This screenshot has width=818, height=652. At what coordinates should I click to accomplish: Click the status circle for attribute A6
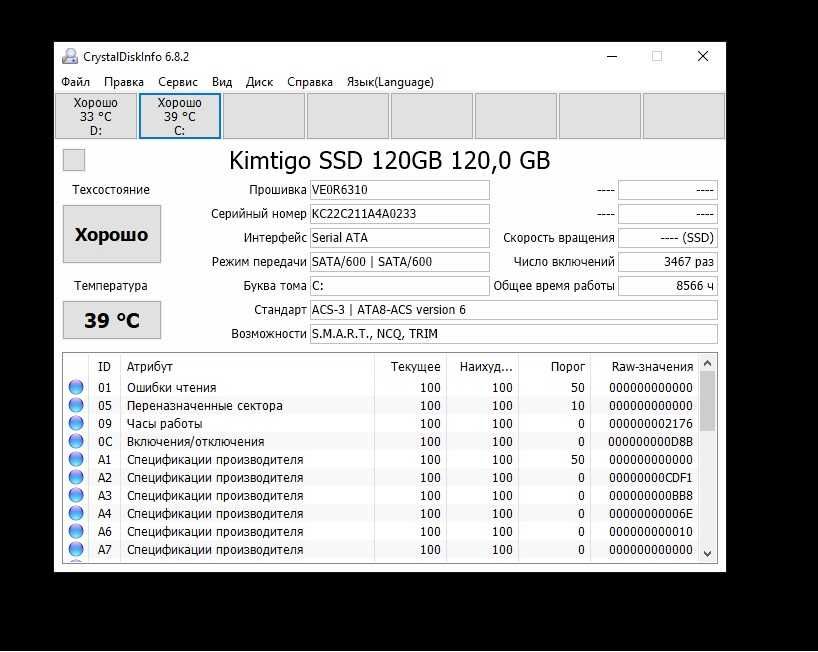tap(76, 531)
